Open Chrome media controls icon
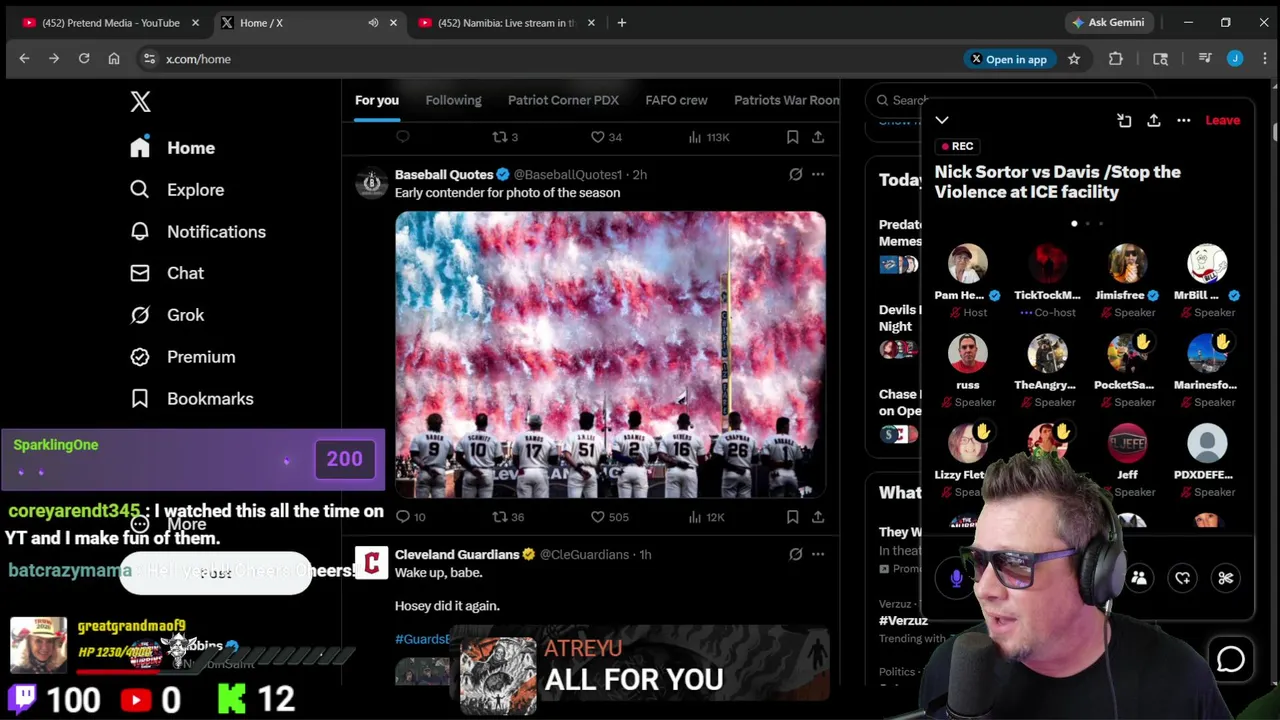 pyautogui.click(x=1205, y=59)
